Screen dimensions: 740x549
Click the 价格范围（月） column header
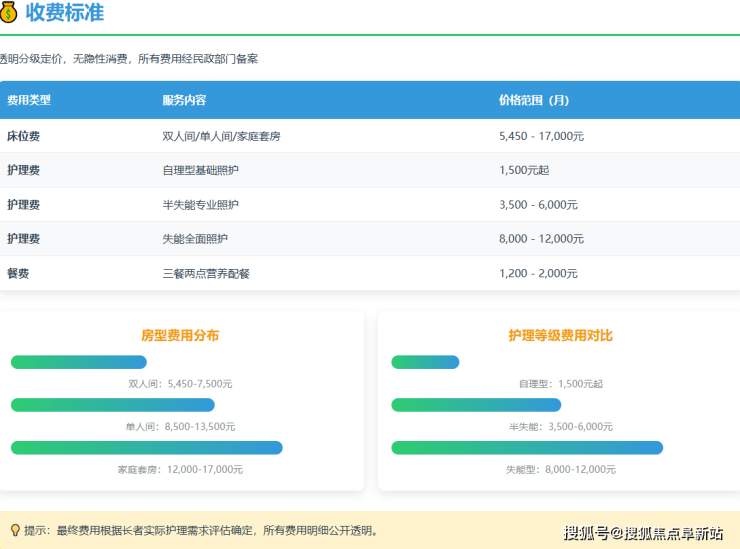point(534,100)
